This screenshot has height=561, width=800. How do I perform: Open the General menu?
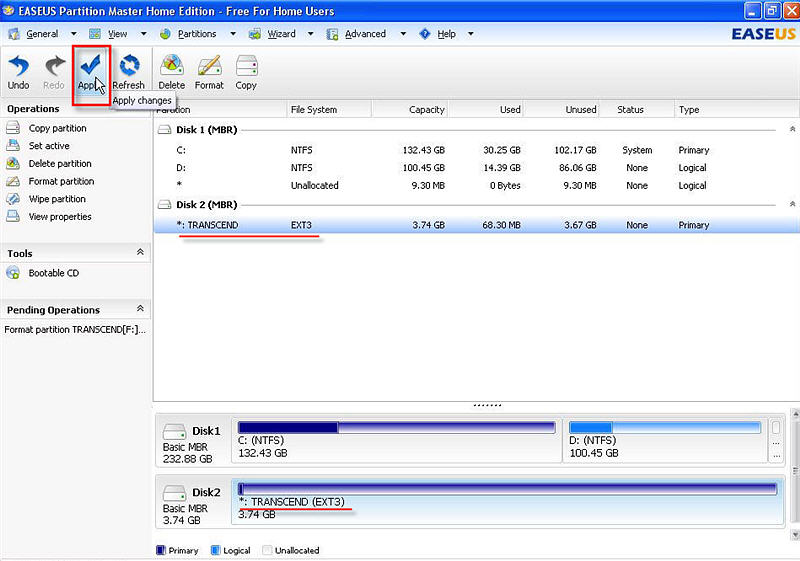[x=42, y=34]
